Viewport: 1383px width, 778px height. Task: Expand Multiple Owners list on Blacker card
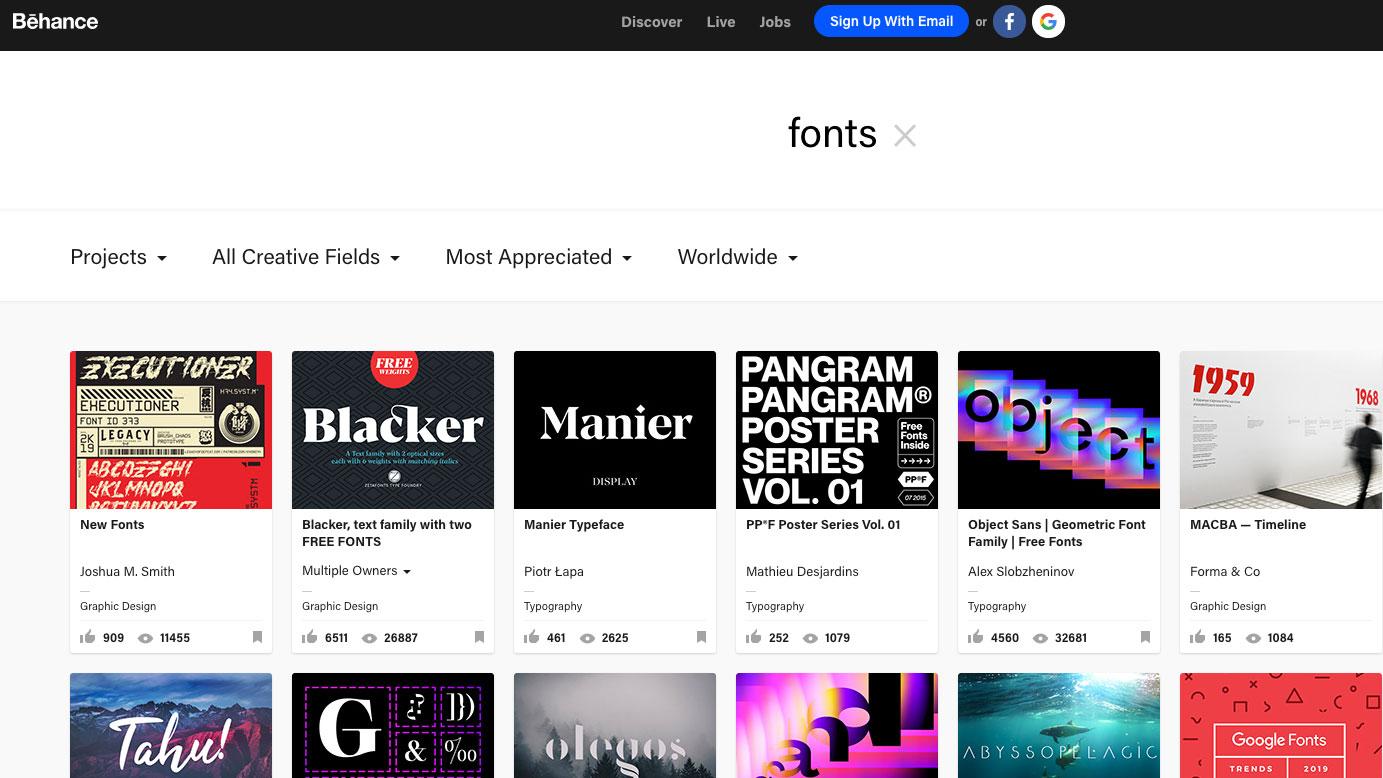pyautogui.click(x=357, y=571)
